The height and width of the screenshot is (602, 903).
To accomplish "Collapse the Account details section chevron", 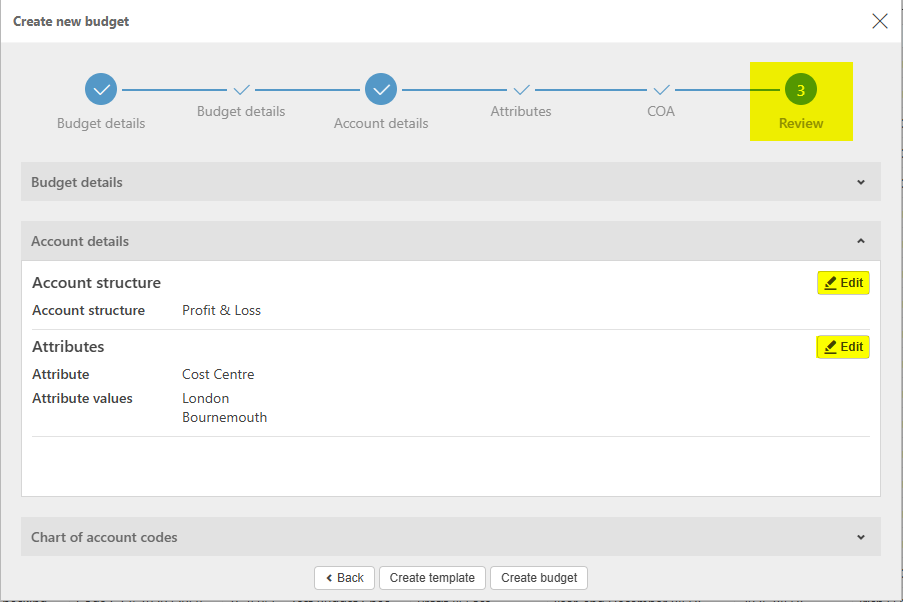I will click(861, 241).
